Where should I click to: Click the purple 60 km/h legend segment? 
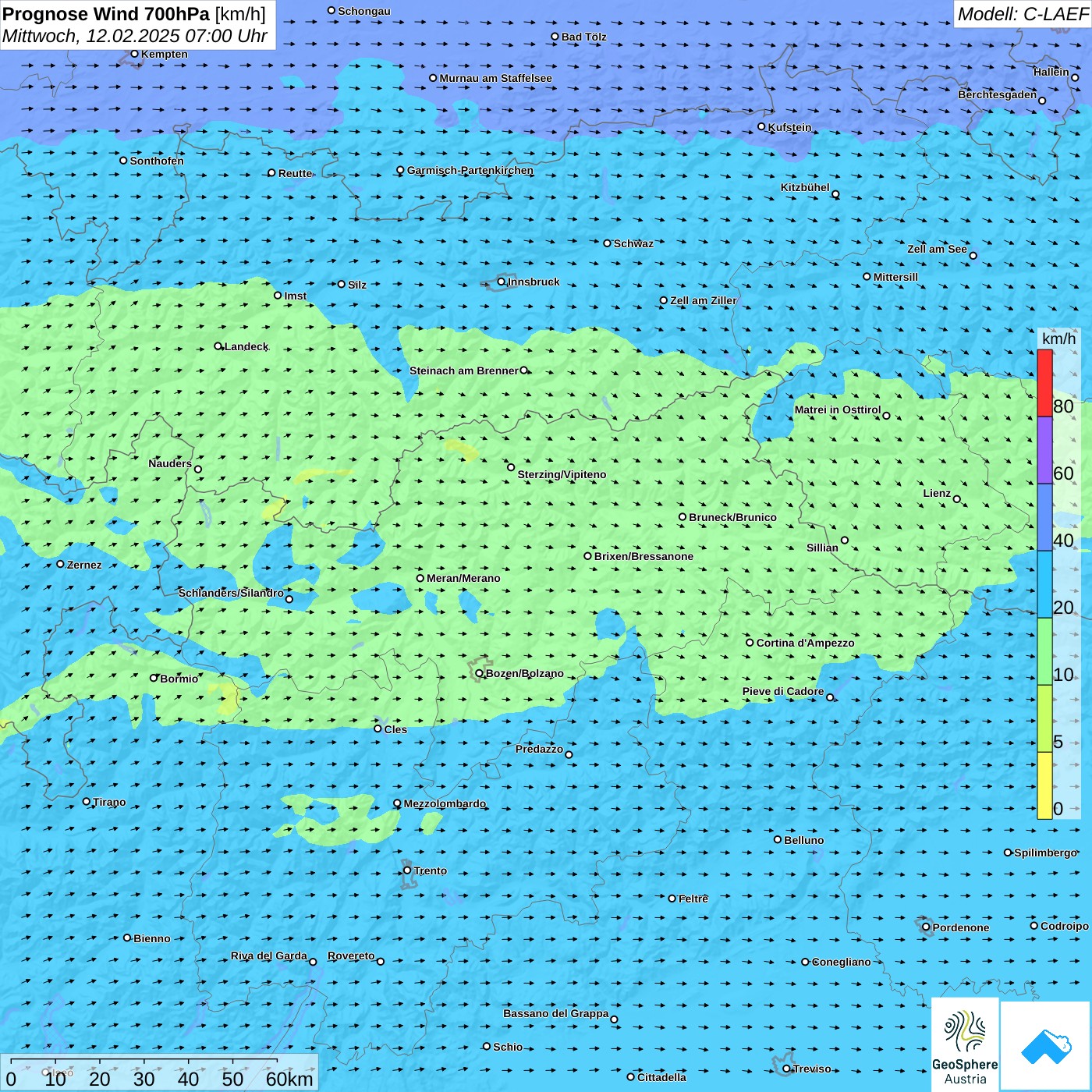1044,450
